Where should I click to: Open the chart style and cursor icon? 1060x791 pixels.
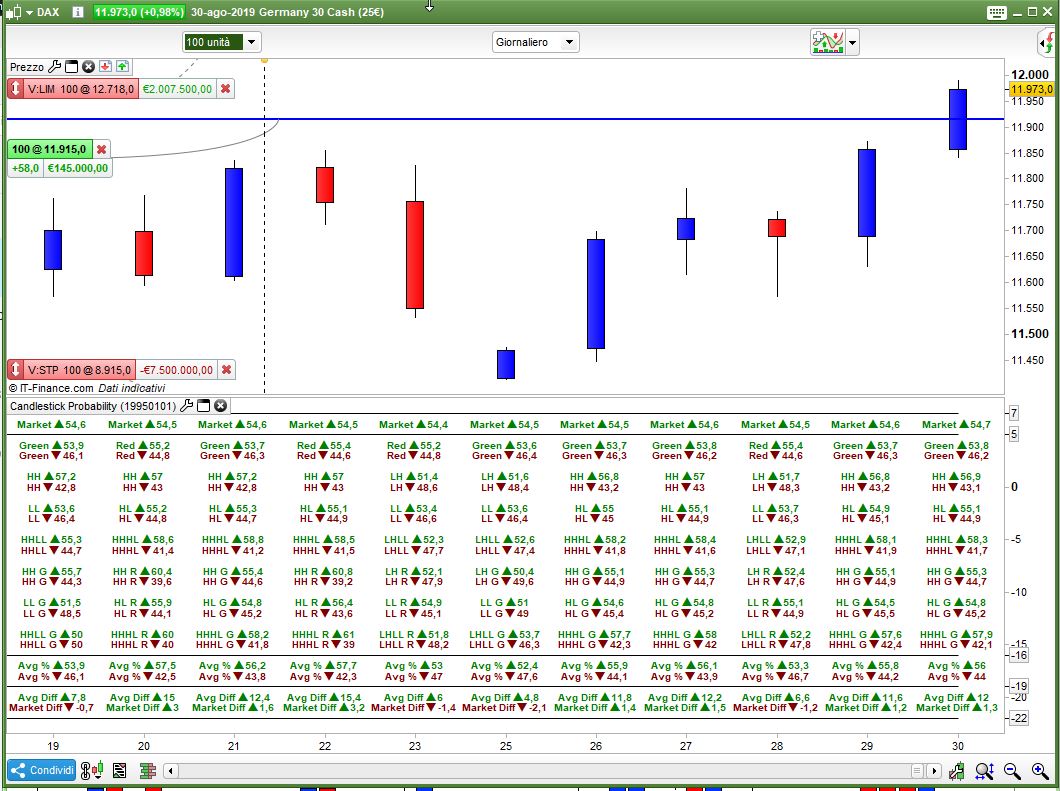pyautogui.click(x=92, y=770)
